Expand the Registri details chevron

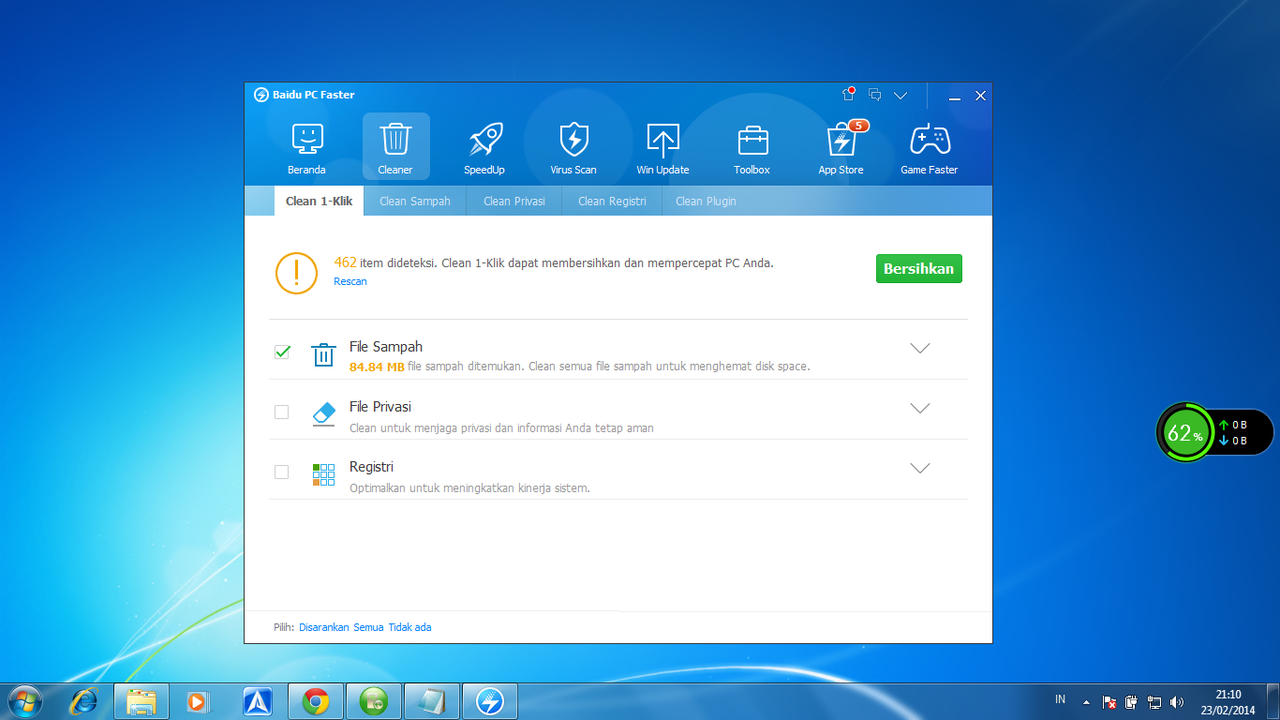(x=920, y=468)
